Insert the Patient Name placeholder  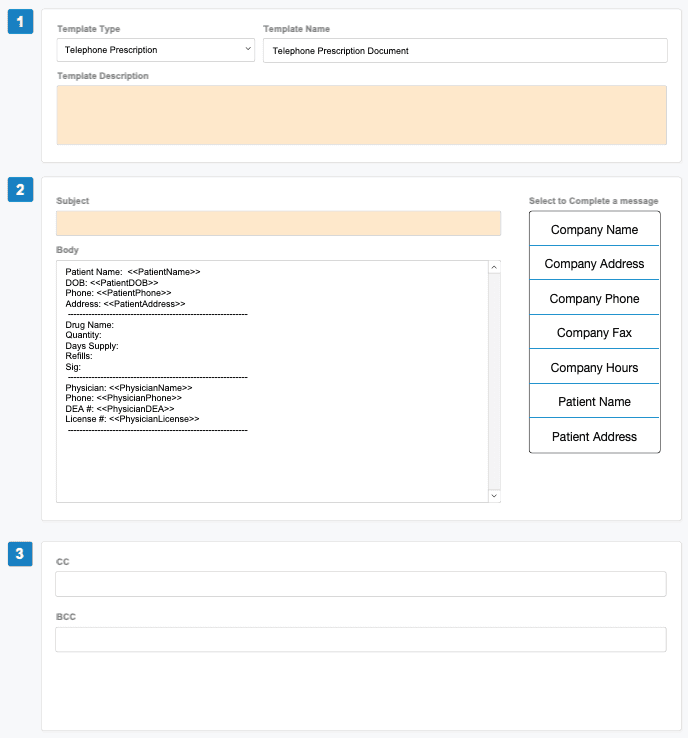(594, 401)
